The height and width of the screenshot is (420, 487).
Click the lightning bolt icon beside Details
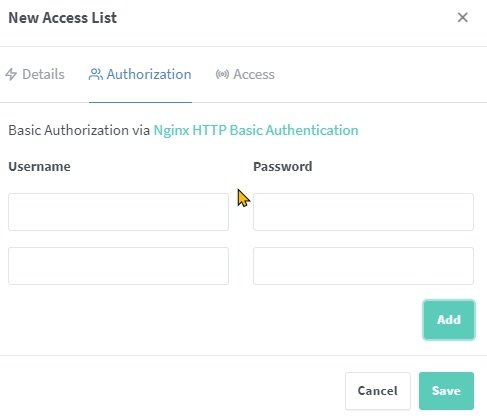click(x=11, y=74)
